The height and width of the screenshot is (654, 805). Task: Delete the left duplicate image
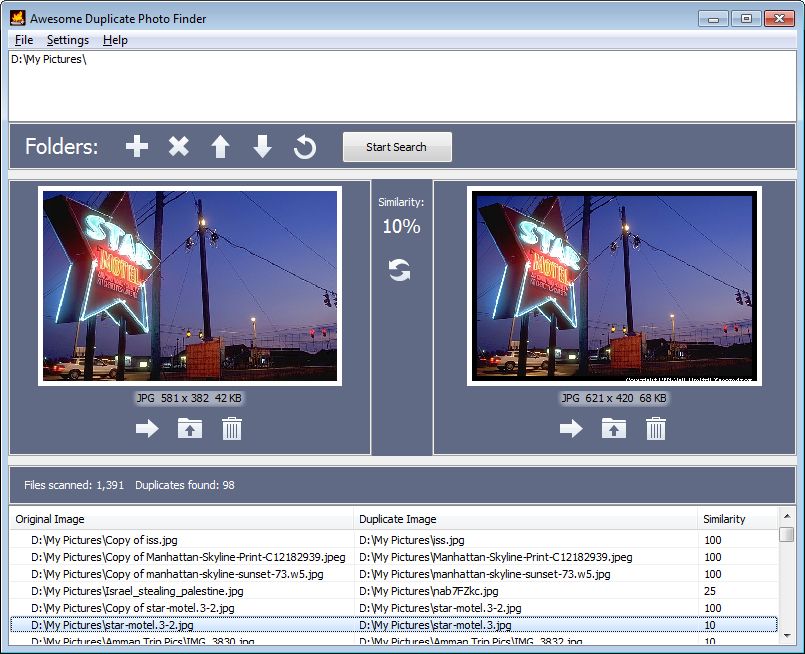(232, 428)
